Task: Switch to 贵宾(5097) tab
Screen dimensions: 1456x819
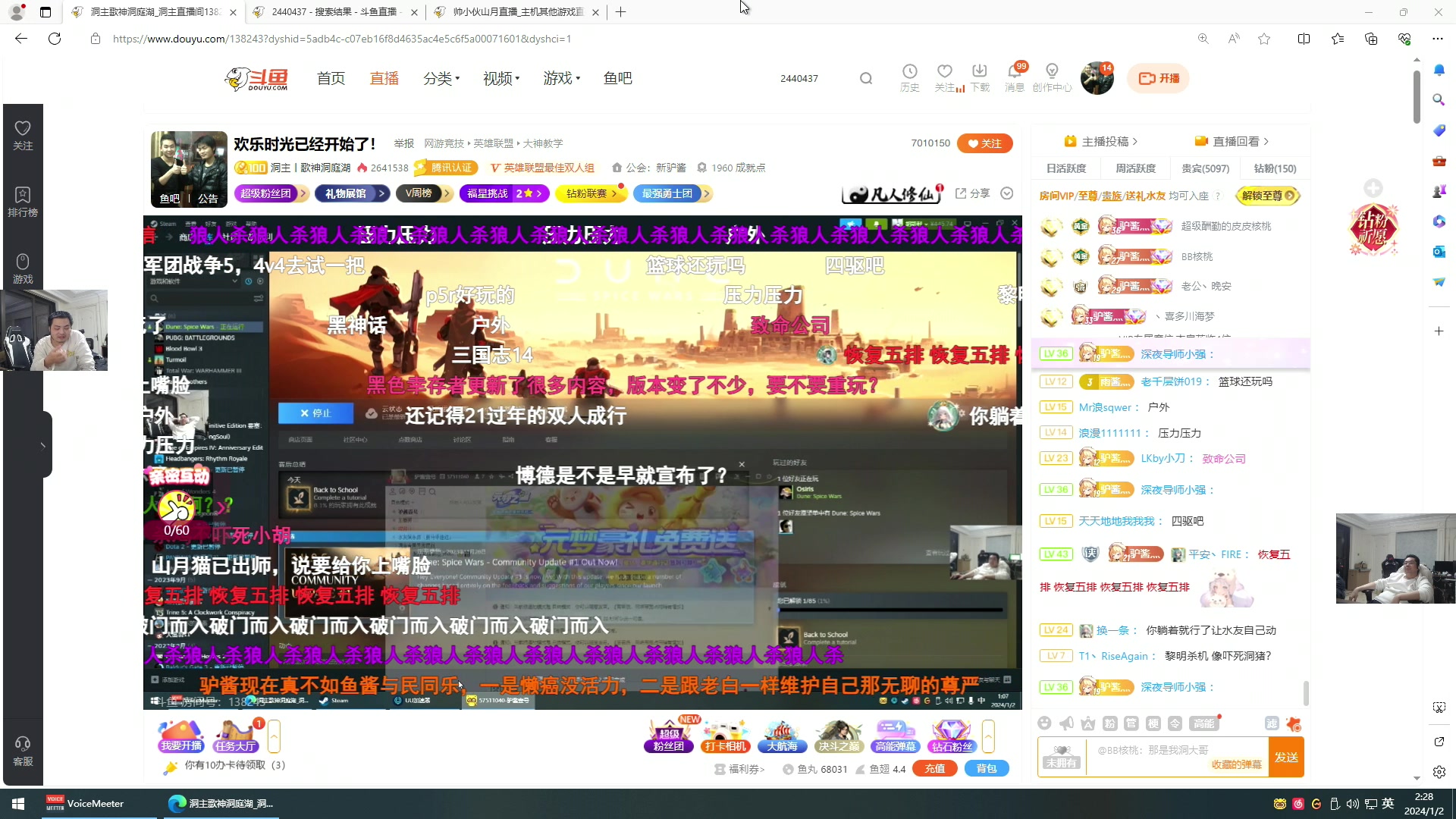Action: 1205,168
